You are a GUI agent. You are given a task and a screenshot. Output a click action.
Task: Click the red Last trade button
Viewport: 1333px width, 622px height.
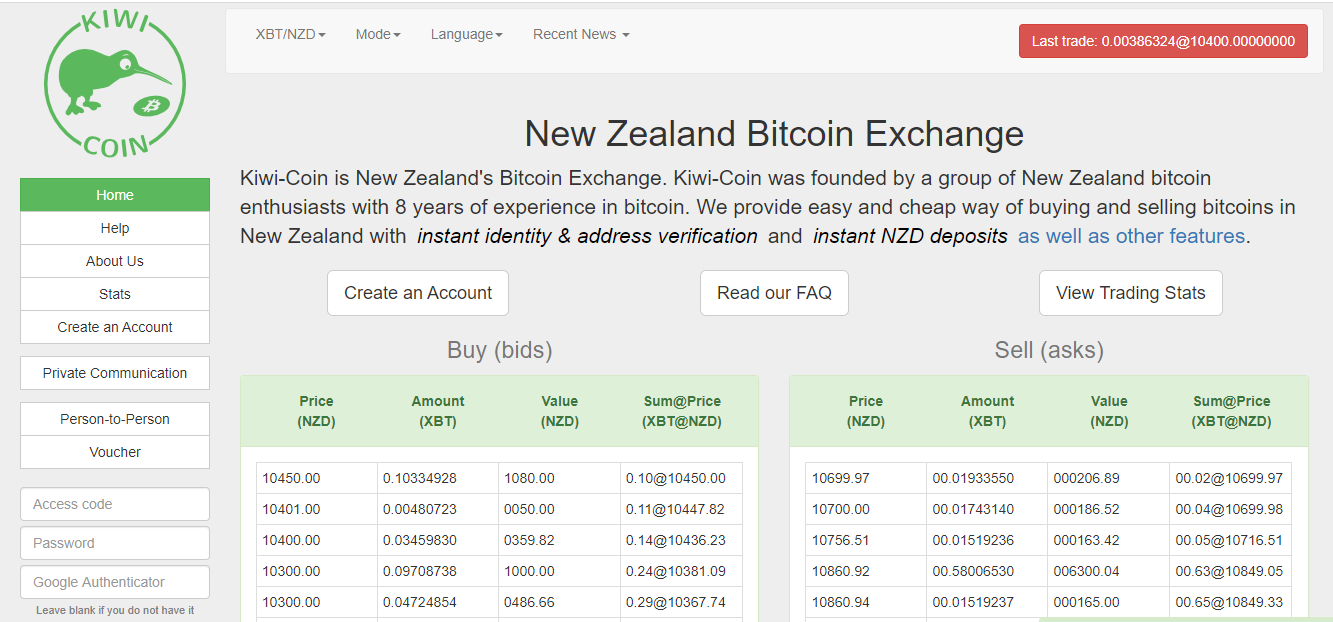point(1163,41)
